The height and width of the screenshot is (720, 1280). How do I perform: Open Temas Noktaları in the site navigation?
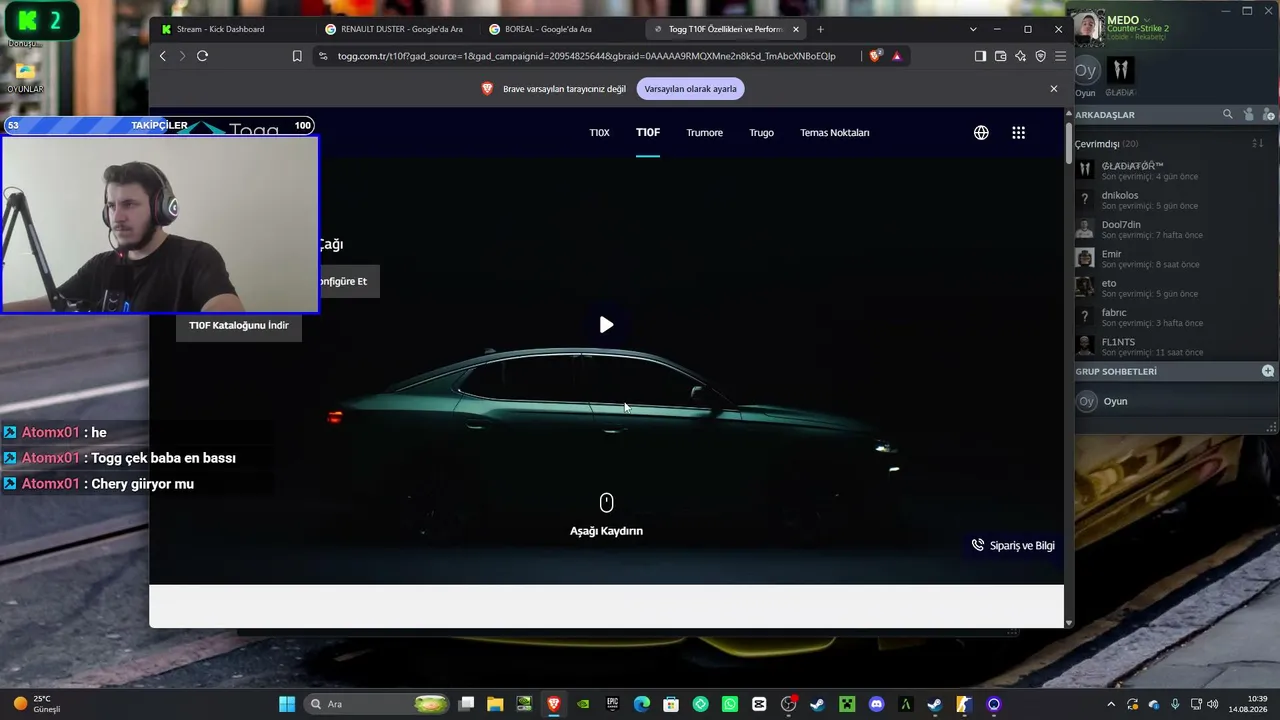(834, 132)
